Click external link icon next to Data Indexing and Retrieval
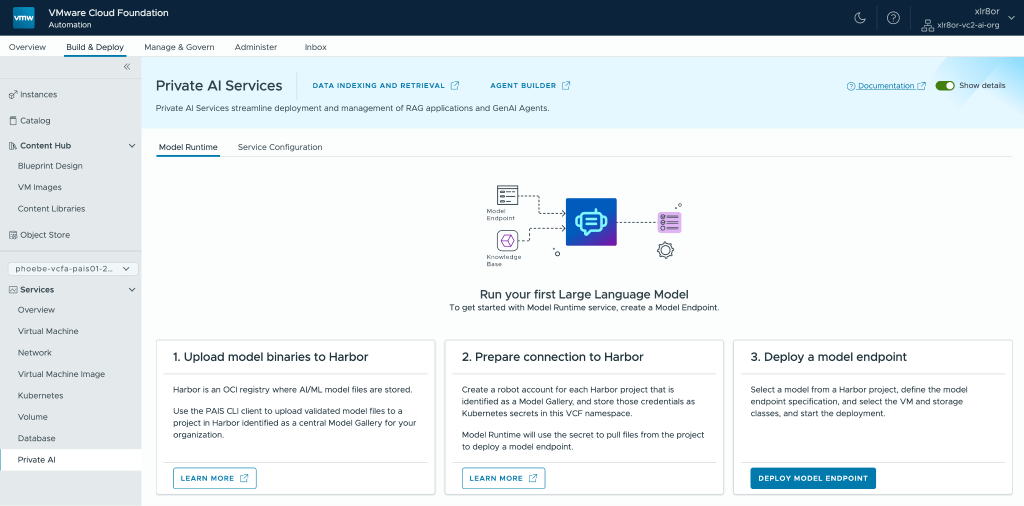The width and height of the screenshot is (1024, 506). click(455, 86)
